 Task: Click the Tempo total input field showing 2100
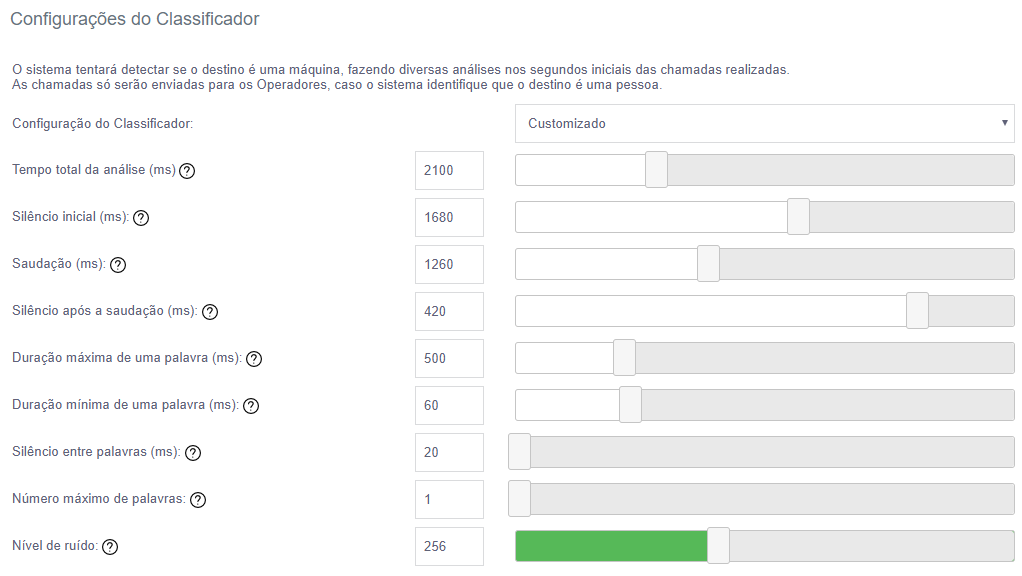449,170
